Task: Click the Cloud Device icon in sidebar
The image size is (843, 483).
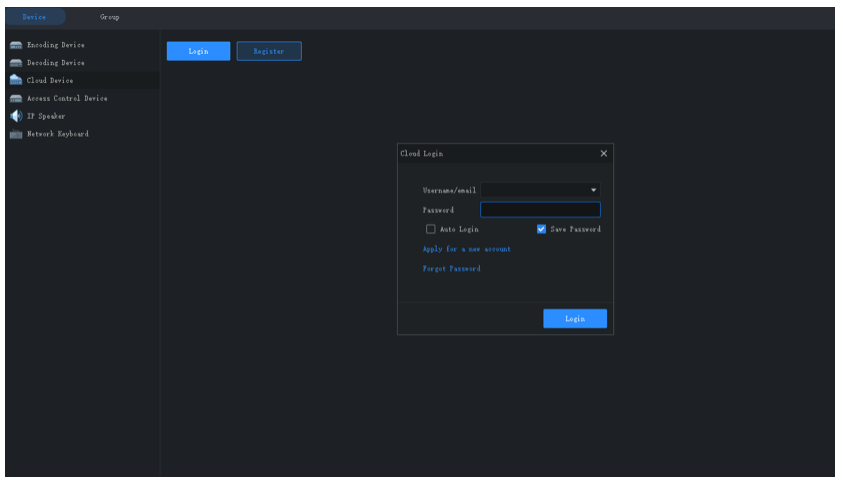Action: [16, 80]
